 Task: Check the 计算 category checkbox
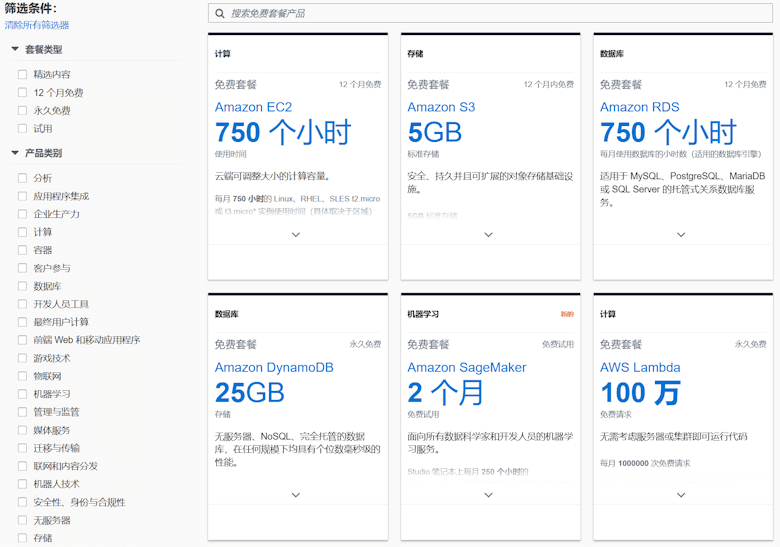(x=22, y=232)
